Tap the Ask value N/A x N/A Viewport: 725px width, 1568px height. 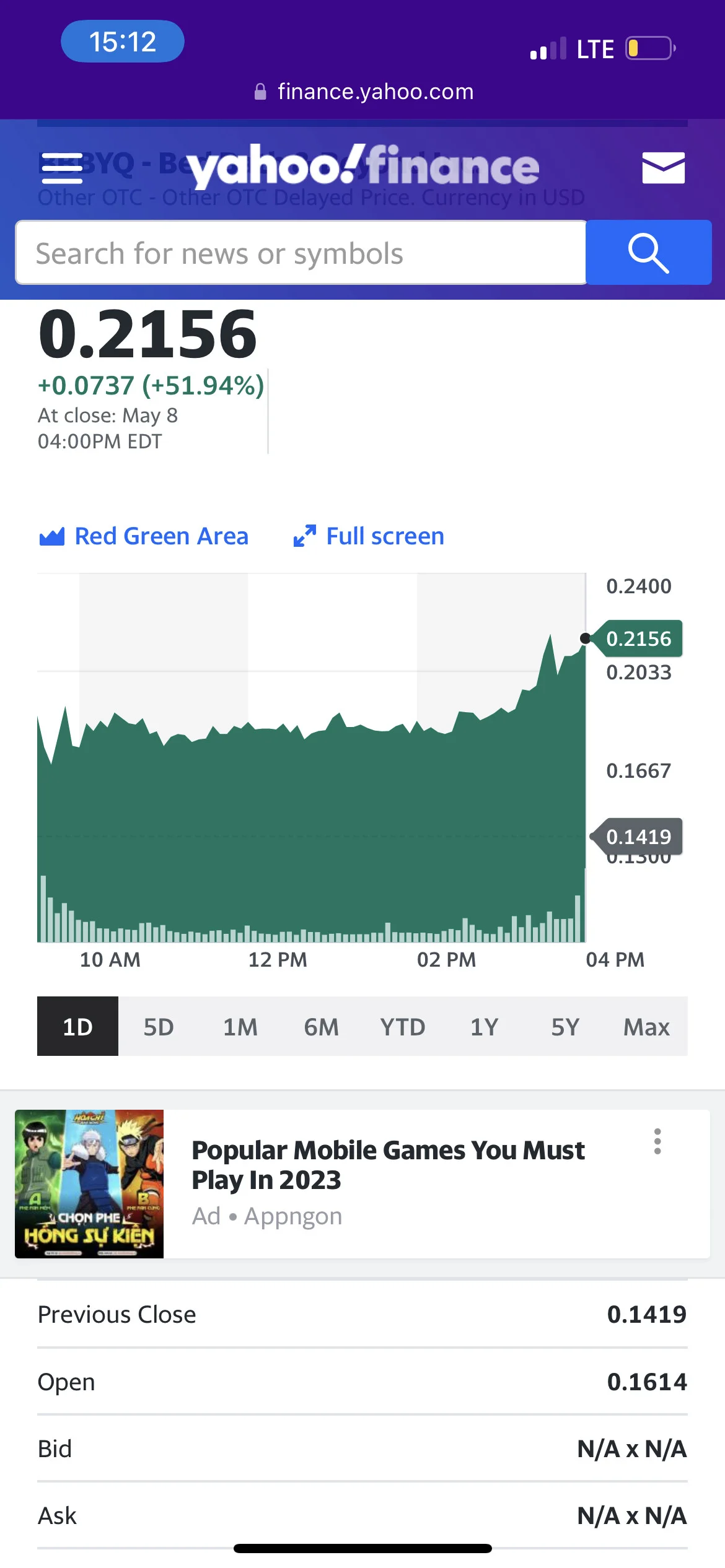(x=632, y=1515)
